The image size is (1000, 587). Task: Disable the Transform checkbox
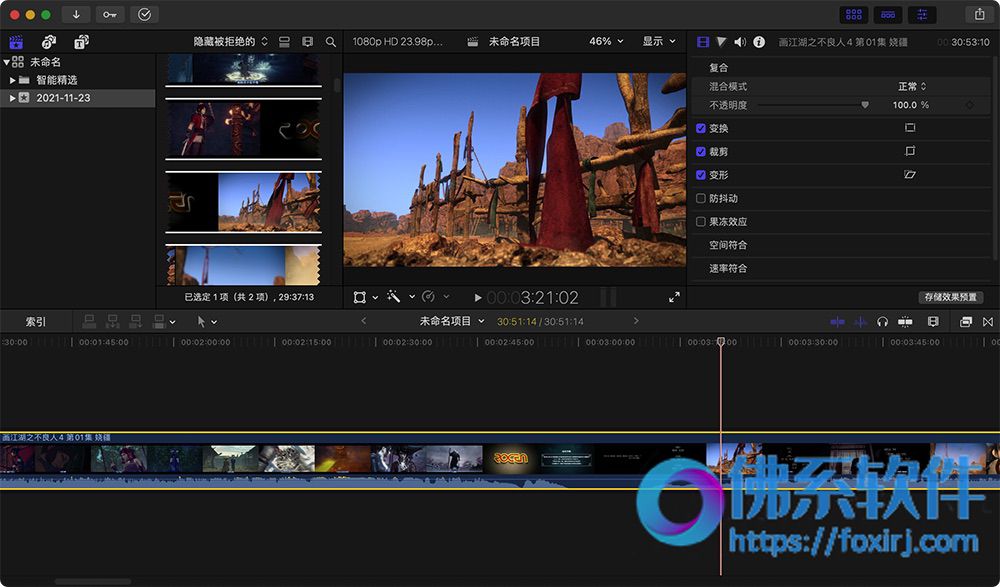701,128
